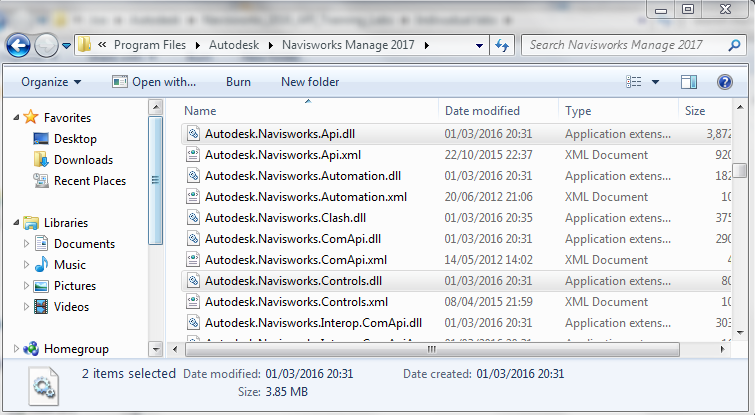The height and width of the screenshot is (415, 755).
Task: Expand arrow after Autodesk breadcrumb
Action: pos(271,45)
